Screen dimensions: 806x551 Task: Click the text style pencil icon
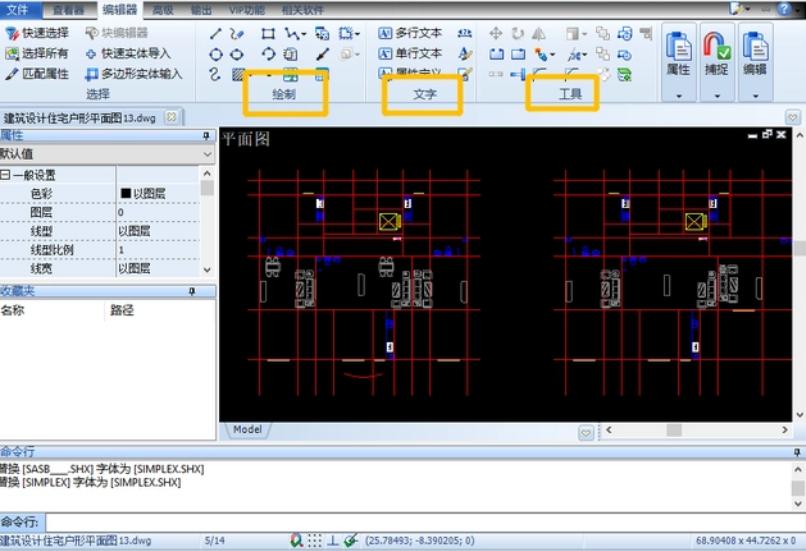tap(465, 54)
